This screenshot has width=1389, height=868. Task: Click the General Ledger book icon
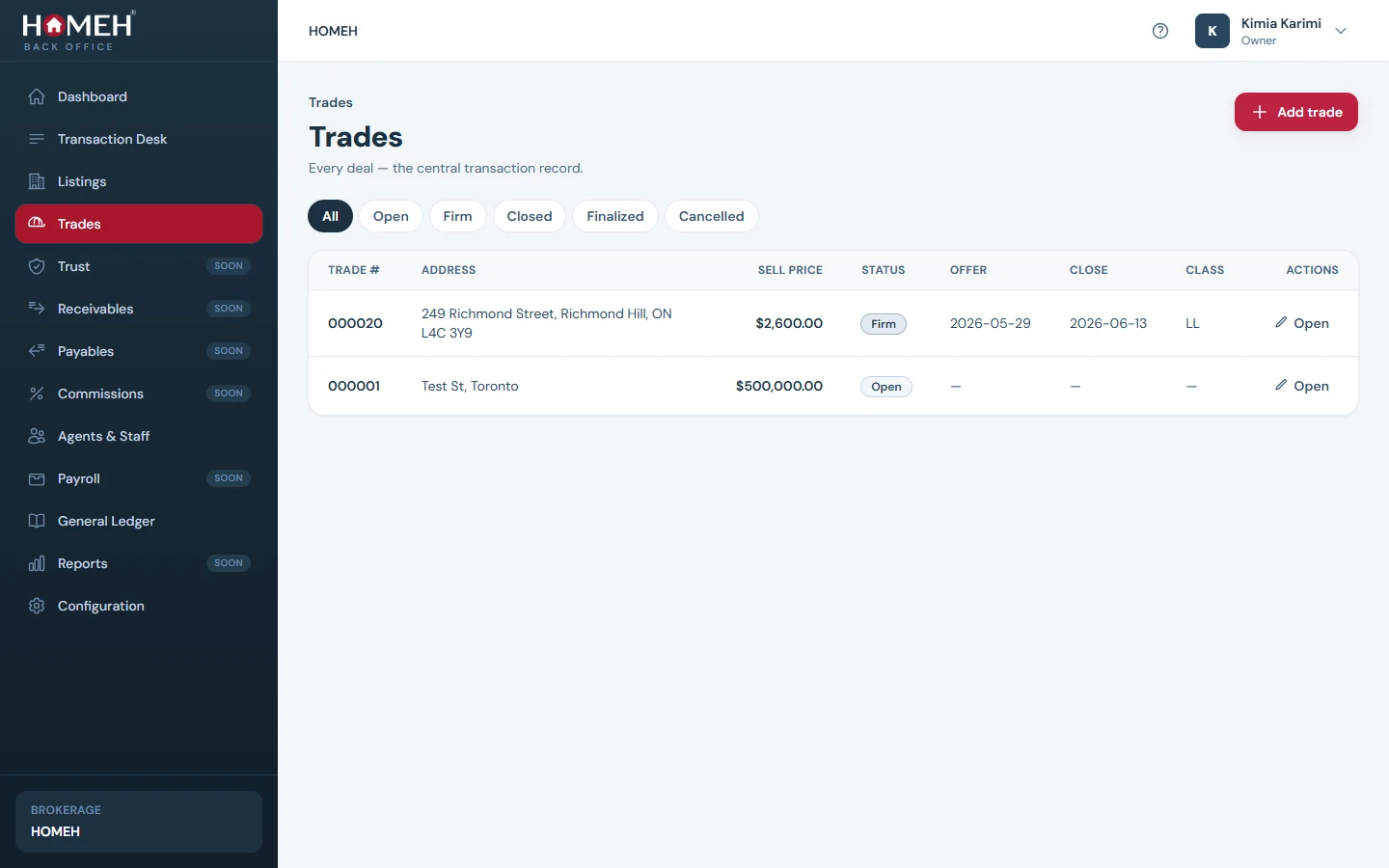click(x=37, y=521)
